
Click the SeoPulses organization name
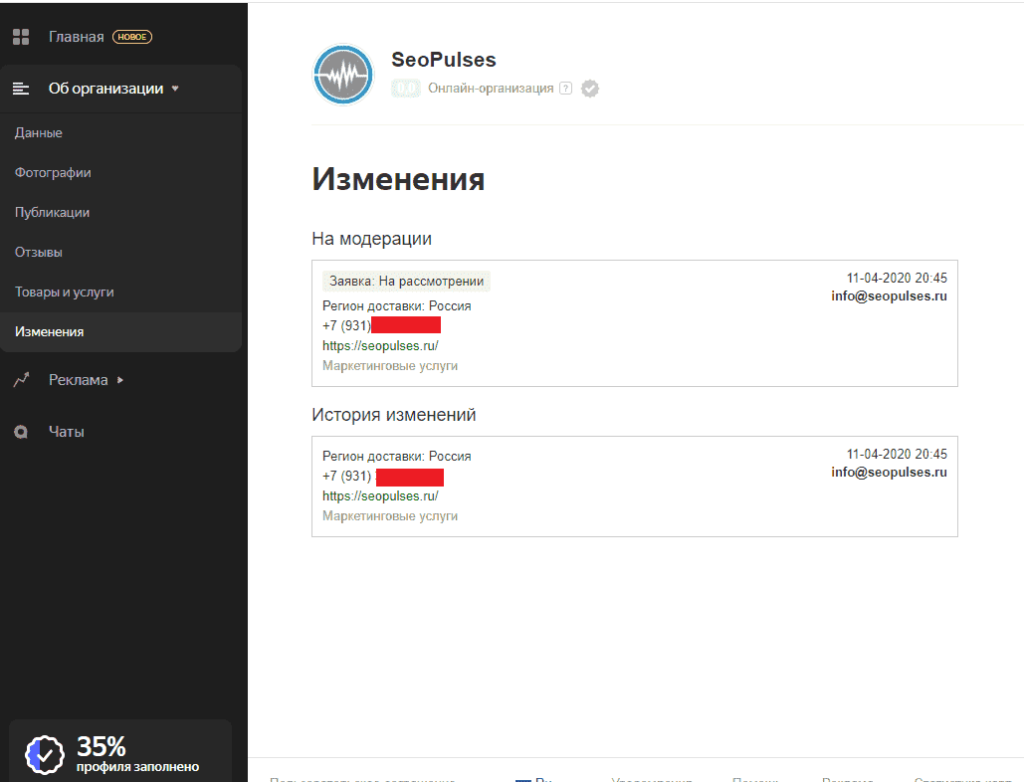[x=443, y=59]
